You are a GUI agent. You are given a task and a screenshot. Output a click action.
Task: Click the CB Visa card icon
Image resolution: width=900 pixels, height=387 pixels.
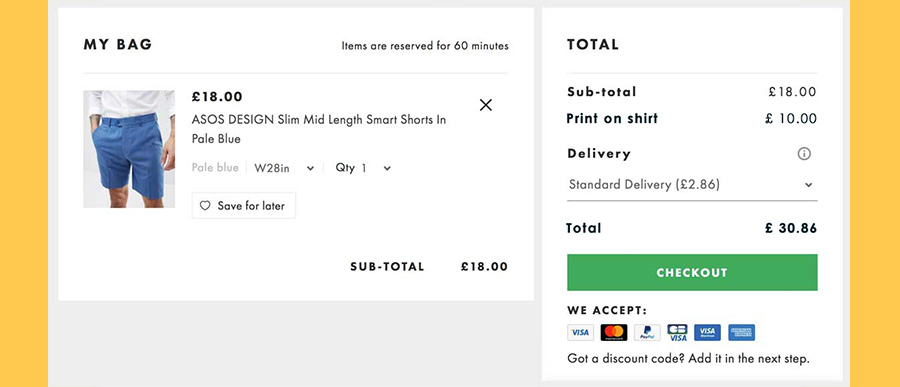(x=677, y=332)
